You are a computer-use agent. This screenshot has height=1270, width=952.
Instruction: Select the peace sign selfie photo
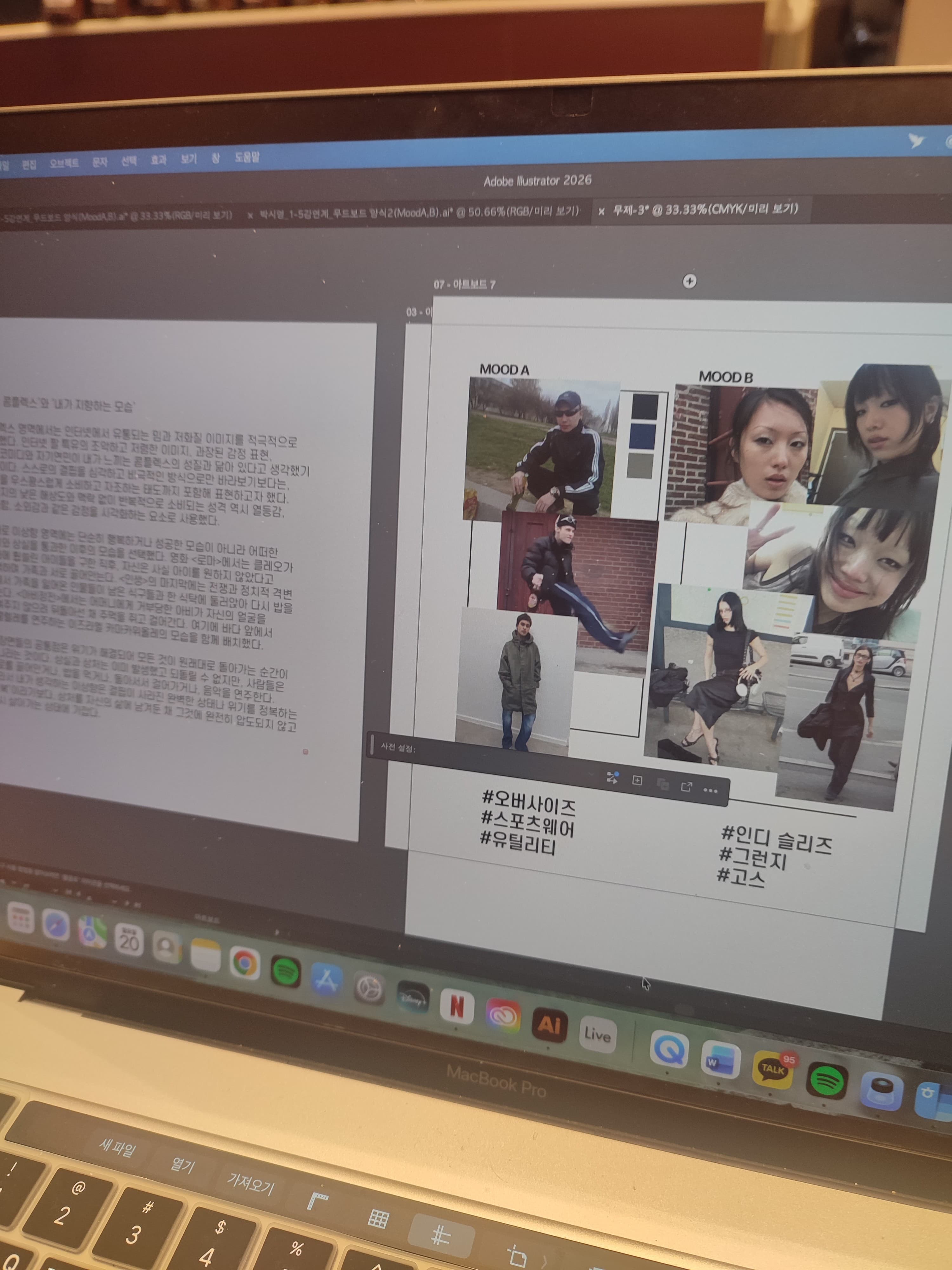[x=832, y=568]
